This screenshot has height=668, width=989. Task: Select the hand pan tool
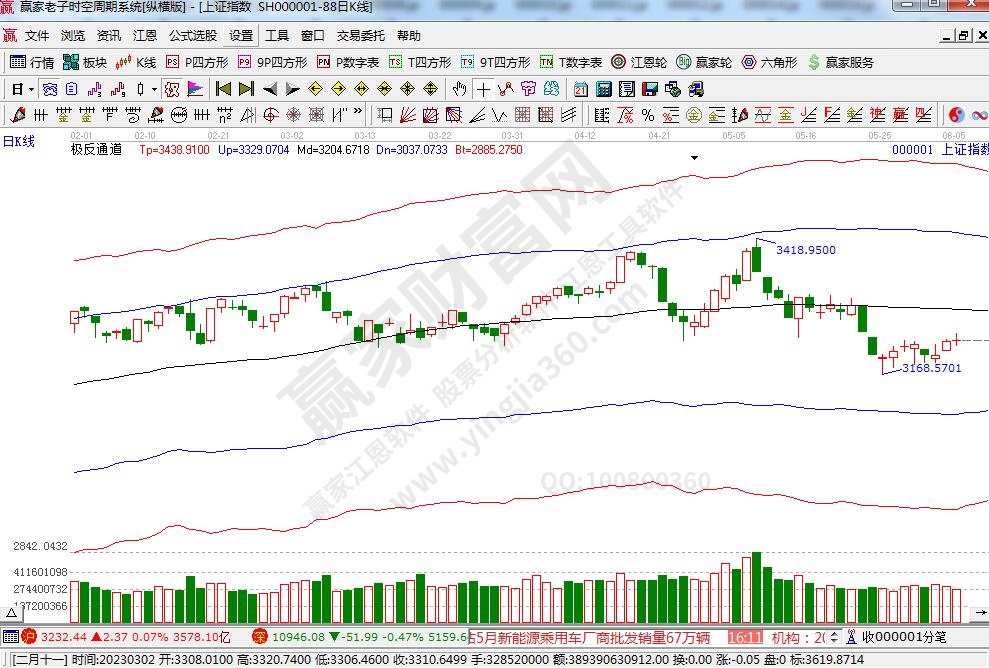coord(460,88)
